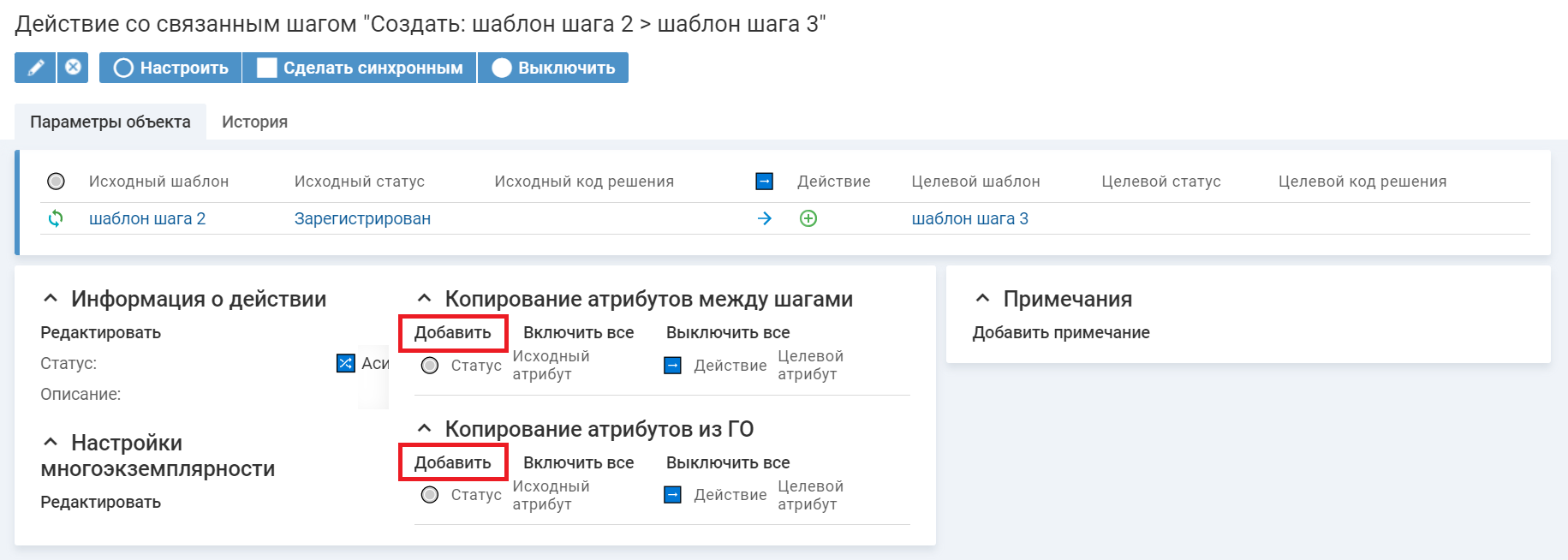
Task: Switch to the История tab
Action: click(254, 122)
